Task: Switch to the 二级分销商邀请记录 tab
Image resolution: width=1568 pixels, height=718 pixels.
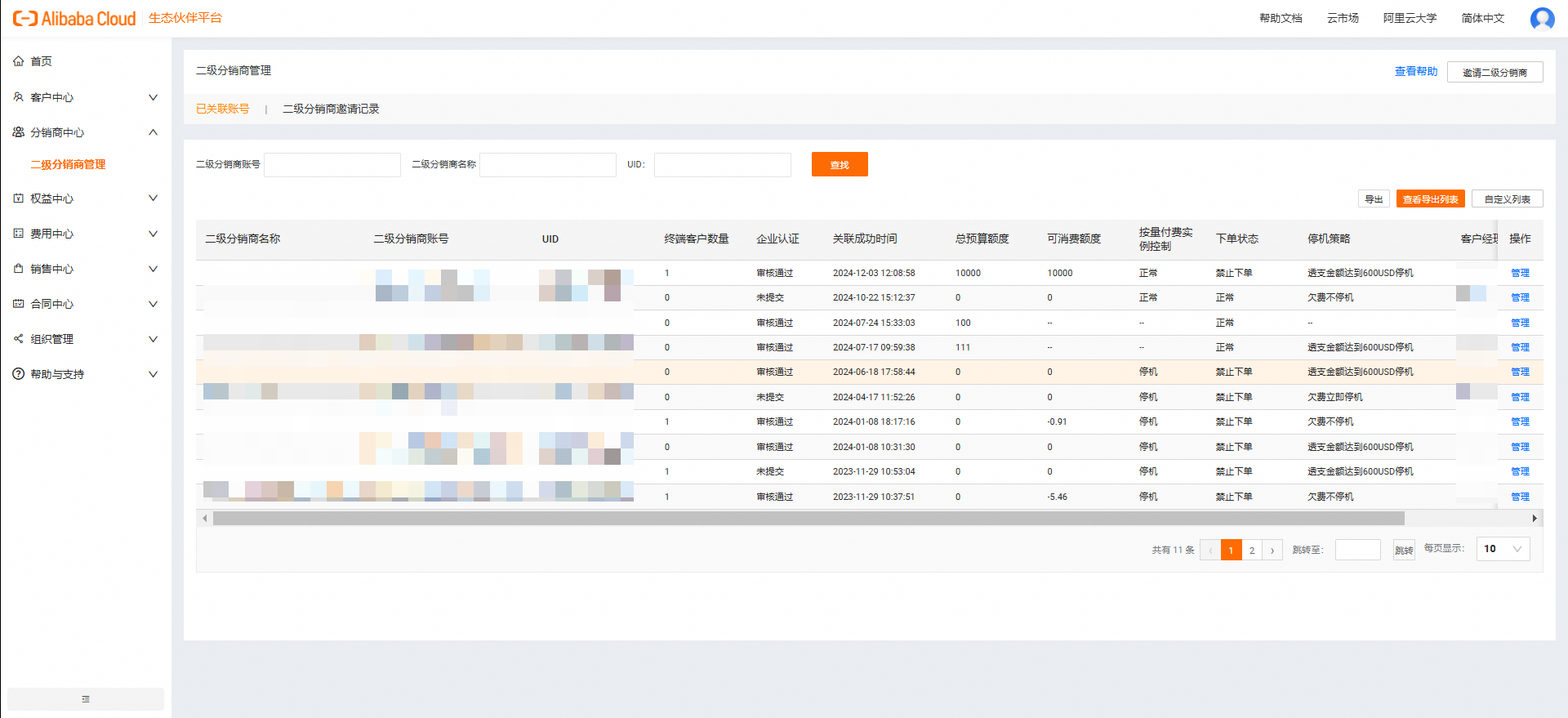Action: coord(331,109)
